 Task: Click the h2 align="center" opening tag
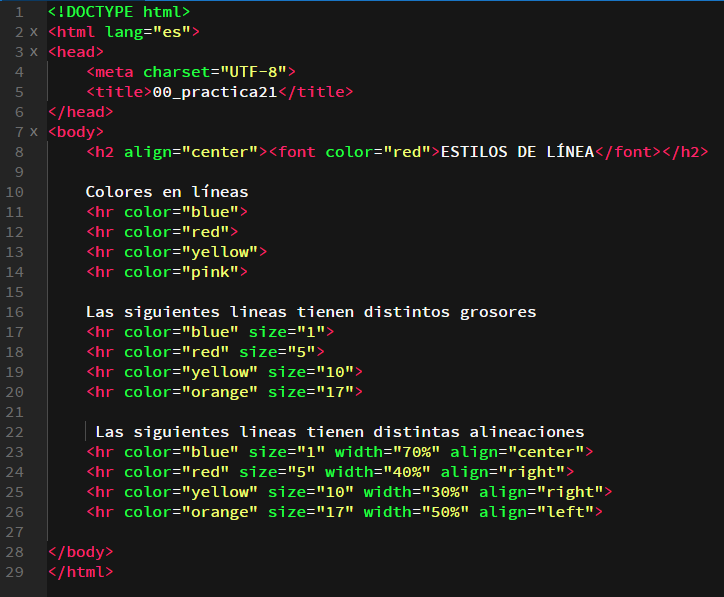176,152
